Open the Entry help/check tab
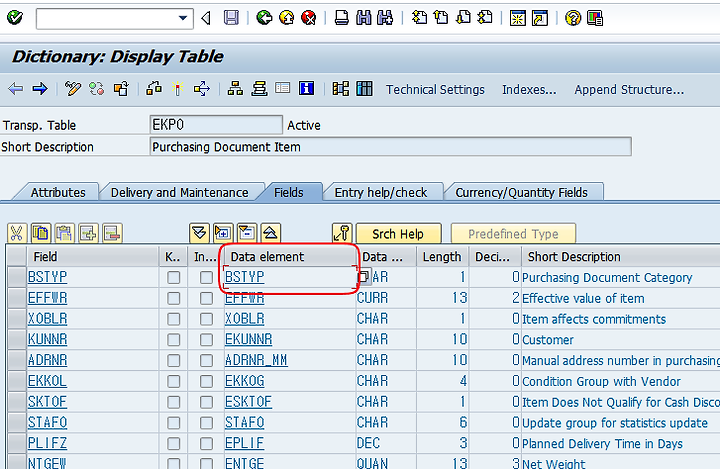This screenshot has width=720, height=469. point(381,192)
